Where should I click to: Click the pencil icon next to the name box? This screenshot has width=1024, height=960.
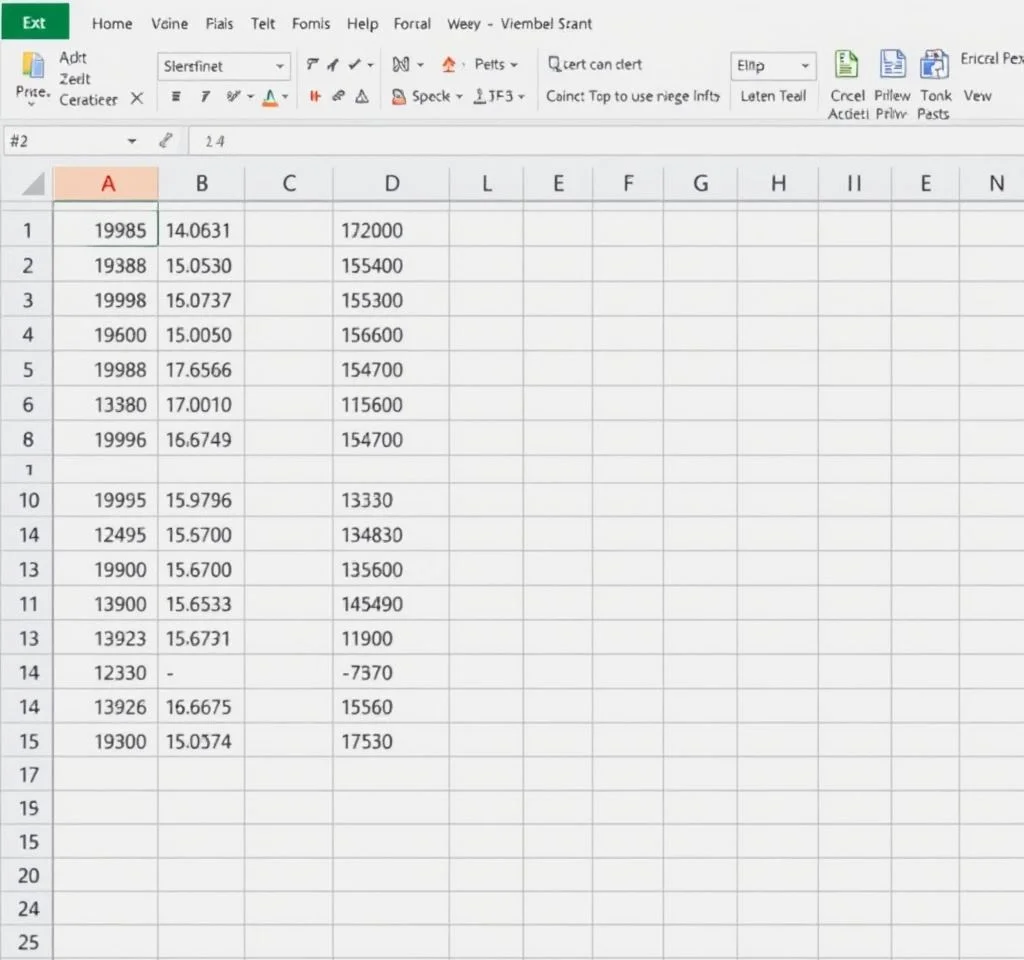[x=166, y=140]
